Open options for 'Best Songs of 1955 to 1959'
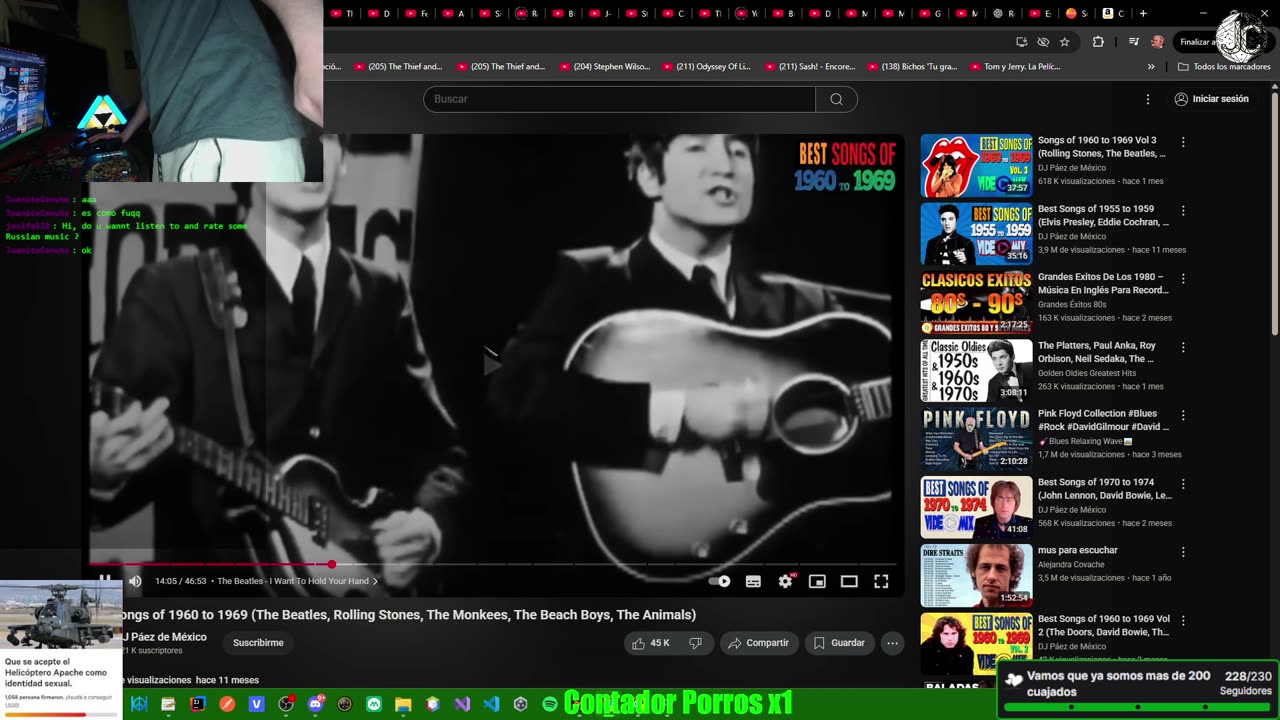 coord(1183,210)
